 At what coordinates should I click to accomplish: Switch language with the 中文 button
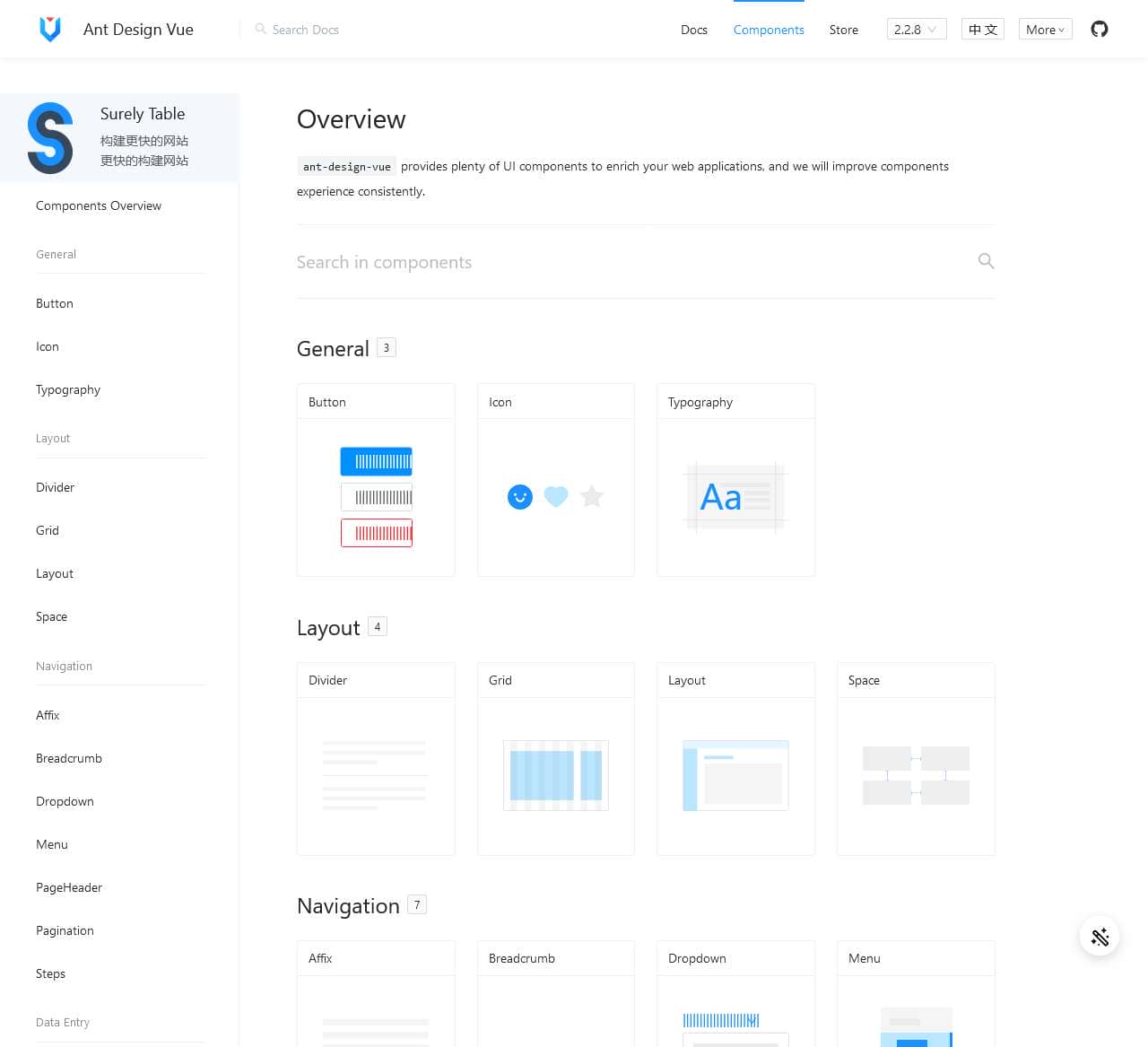(983, 30)
